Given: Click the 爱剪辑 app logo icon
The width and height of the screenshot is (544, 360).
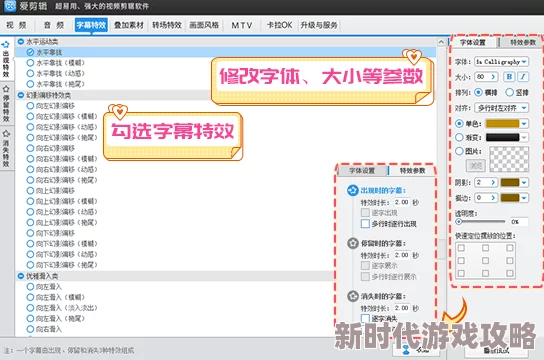Looking at the screenshot, I should coord(9,6).
